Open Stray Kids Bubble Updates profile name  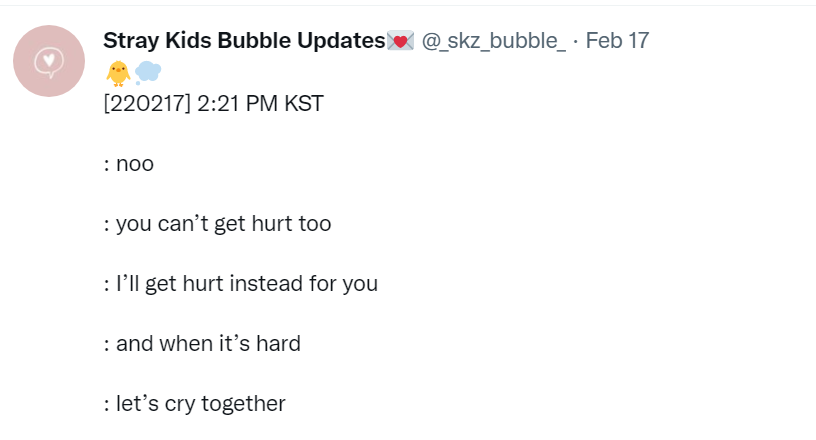pyautogui.click(x=244, y=41)
